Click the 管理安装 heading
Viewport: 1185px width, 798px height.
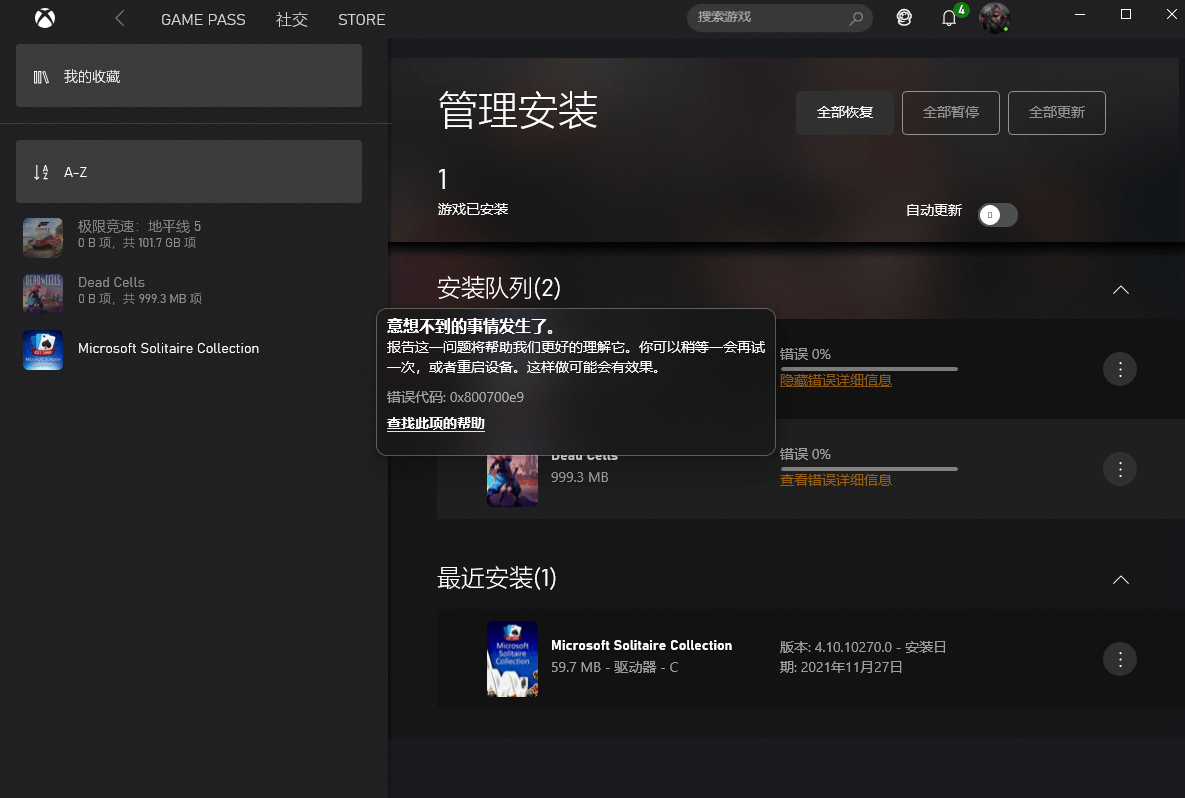point(518,110)
